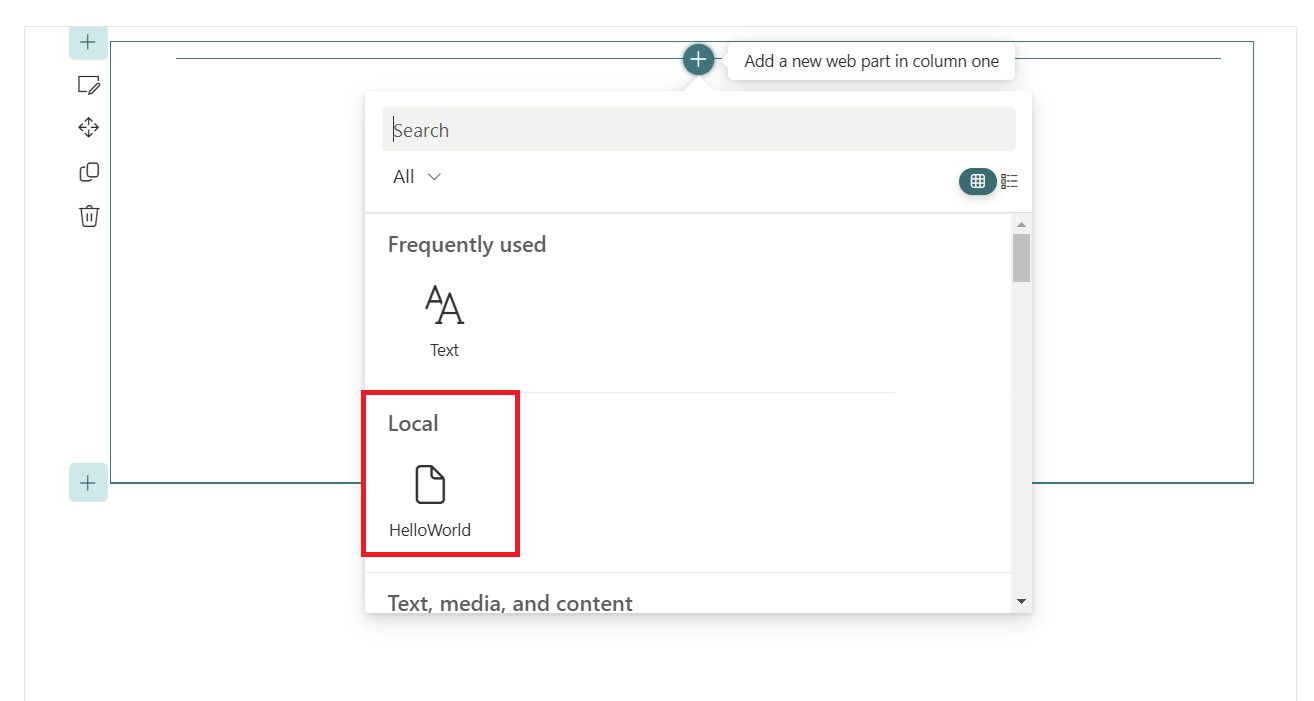Click the add section plus icon below the section

coord(88,483)
